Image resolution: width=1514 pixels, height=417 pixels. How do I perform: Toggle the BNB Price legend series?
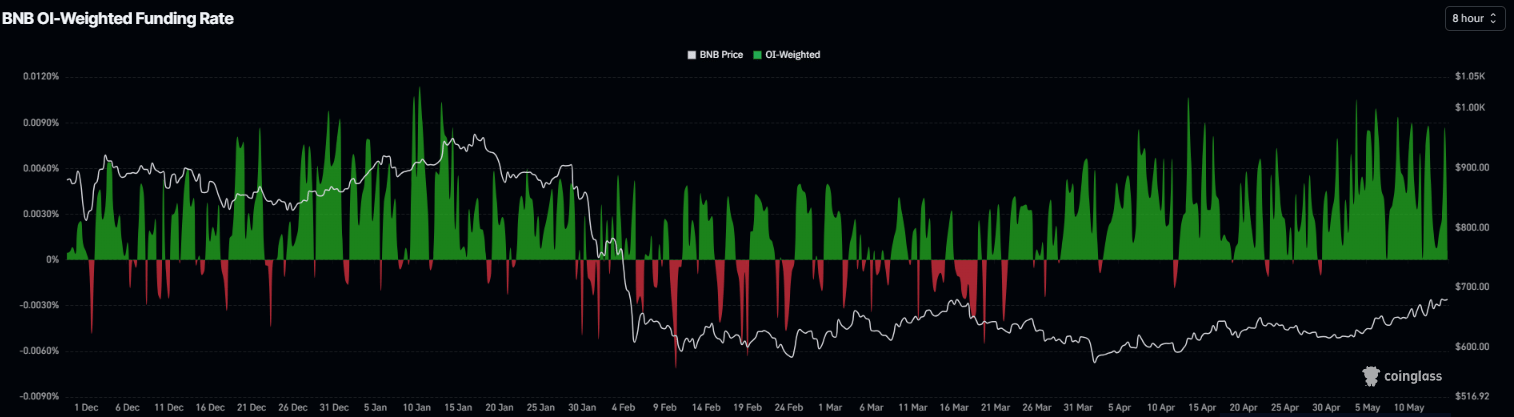tap(715, 54)
